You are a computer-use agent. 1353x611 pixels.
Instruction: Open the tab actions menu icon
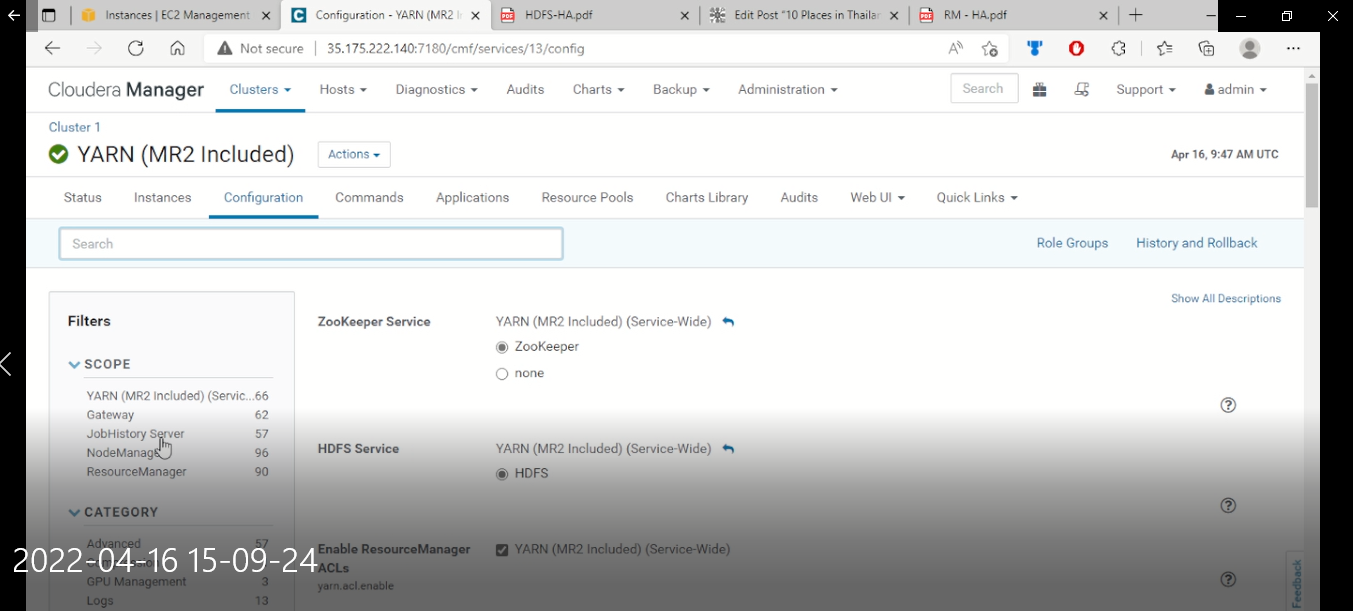[x=48, y=15]
